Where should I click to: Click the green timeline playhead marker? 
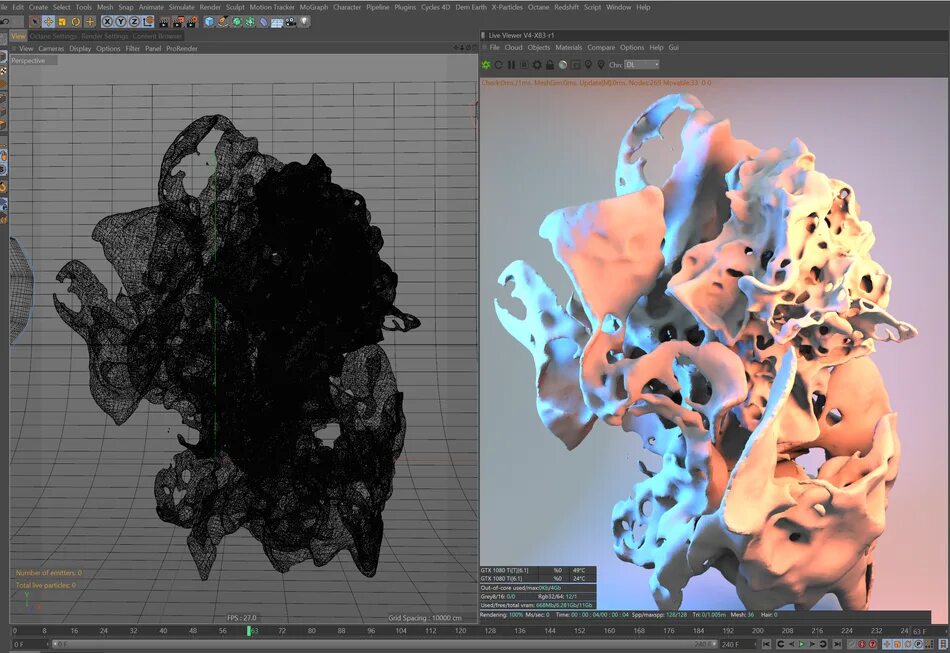coord(251,631)
